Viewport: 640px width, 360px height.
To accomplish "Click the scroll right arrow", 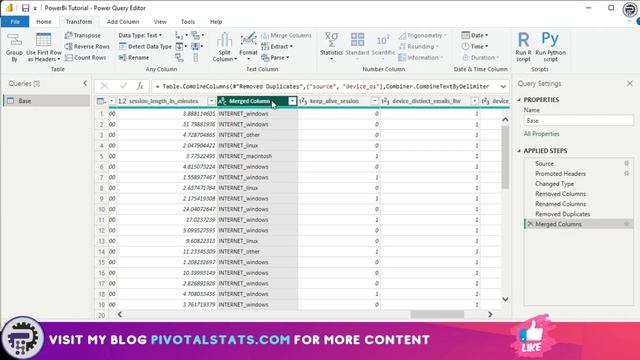I will [x=490, y=314].
